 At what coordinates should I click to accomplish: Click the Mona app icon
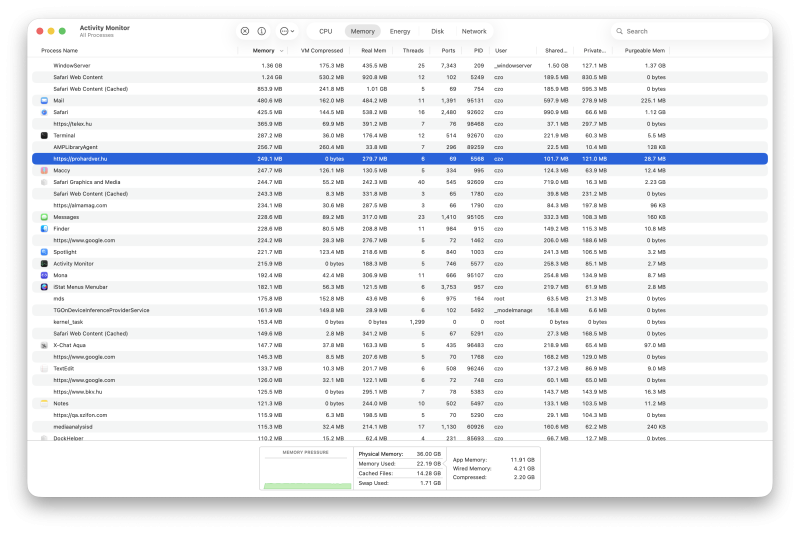pyautogui.click(x=44, y=275)
